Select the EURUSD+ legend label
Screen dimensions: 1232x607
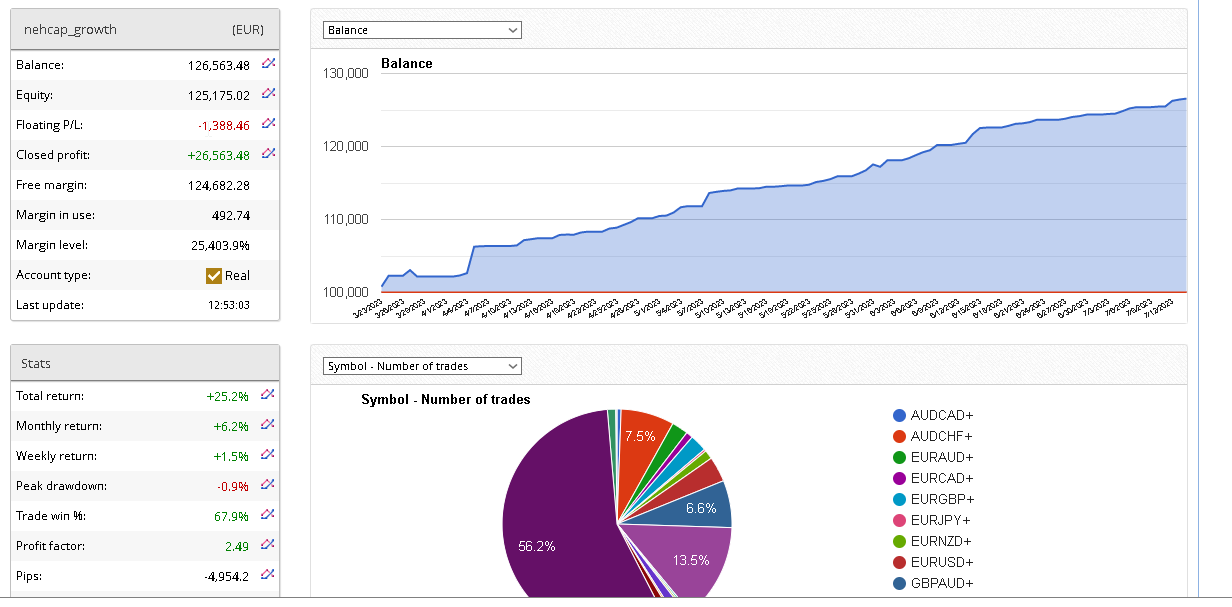coord(941,562)
